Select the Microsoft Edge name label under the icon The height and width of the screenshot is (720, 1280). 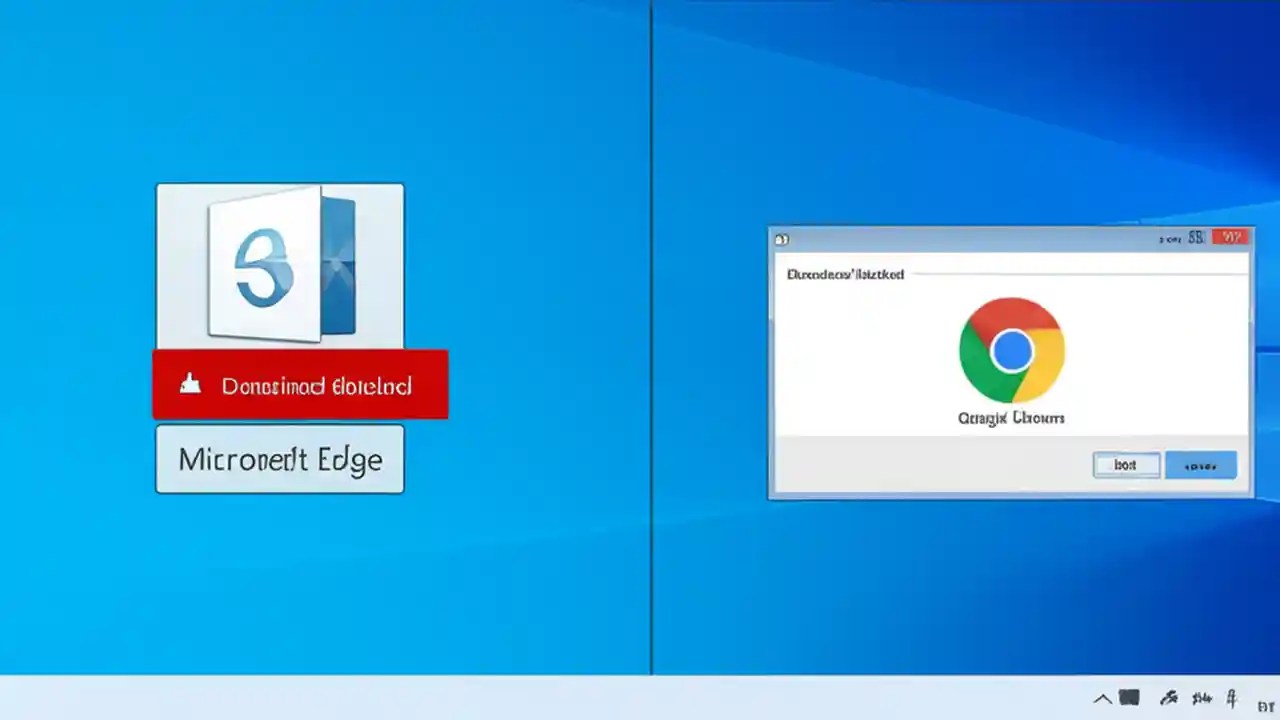280,460
